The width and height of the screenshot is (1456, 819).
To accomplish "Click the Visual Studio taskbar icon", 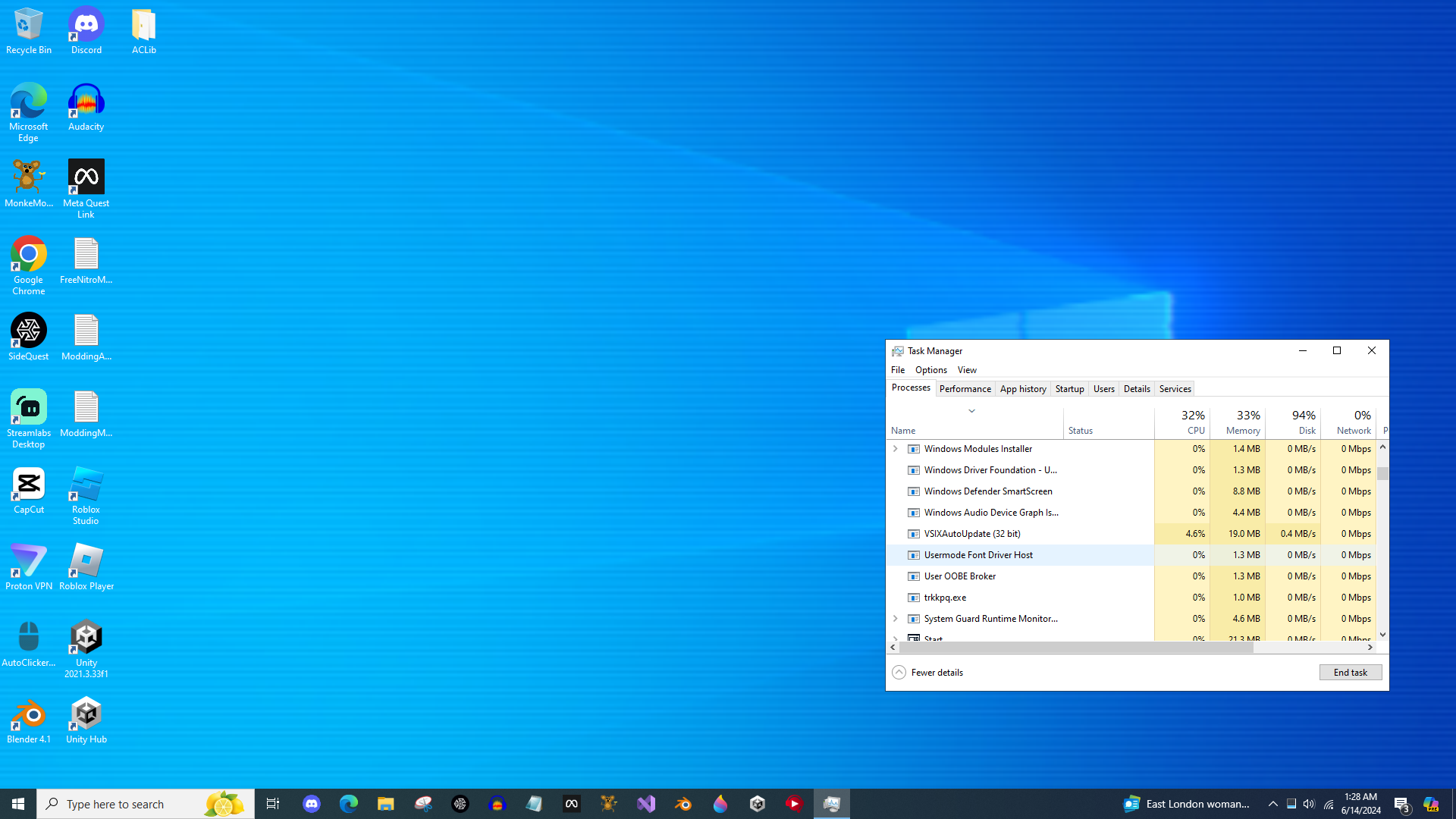I will point(645,804).
